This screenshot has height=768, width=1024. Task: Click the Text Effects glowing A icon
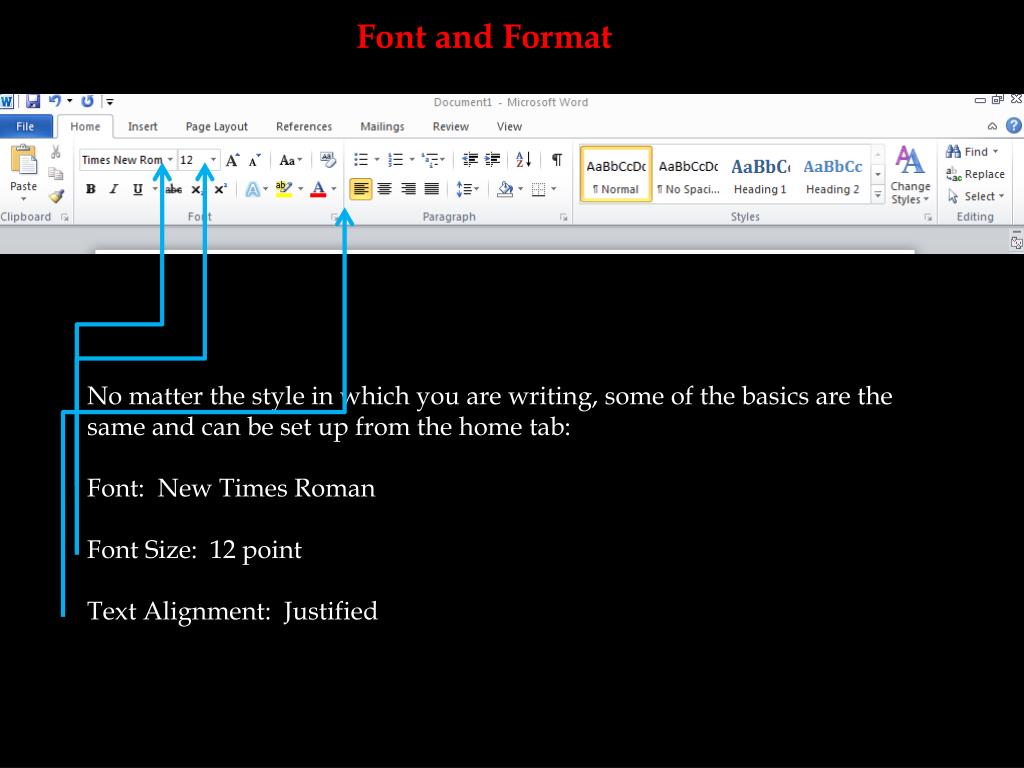coord(252,189)
